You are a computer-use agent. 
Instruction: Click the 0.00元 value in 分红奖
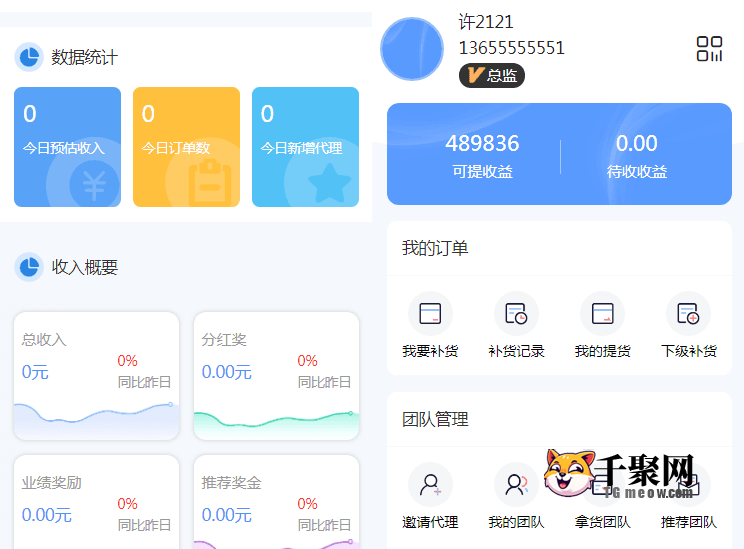pyautogui.click(x=227, y=372)
